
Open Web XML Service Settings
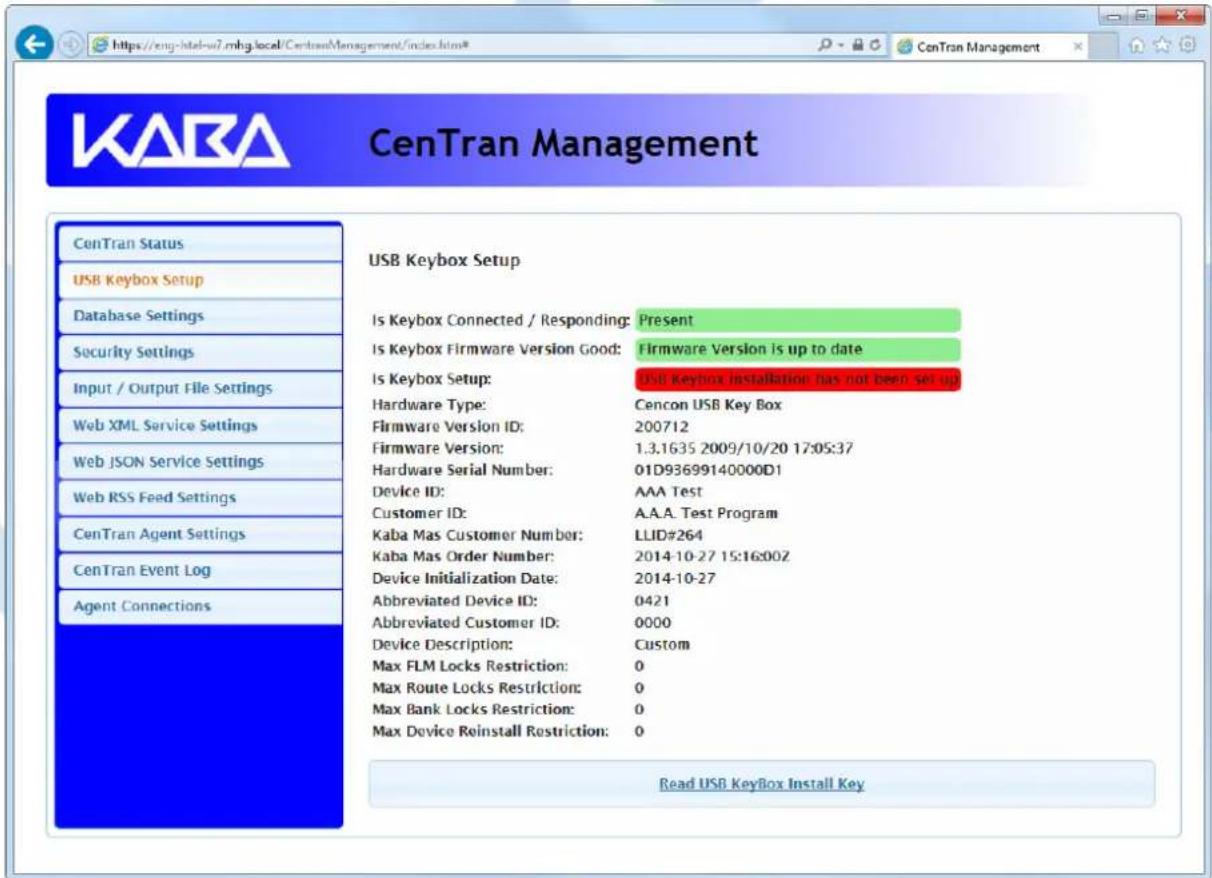tap(200, 425)
